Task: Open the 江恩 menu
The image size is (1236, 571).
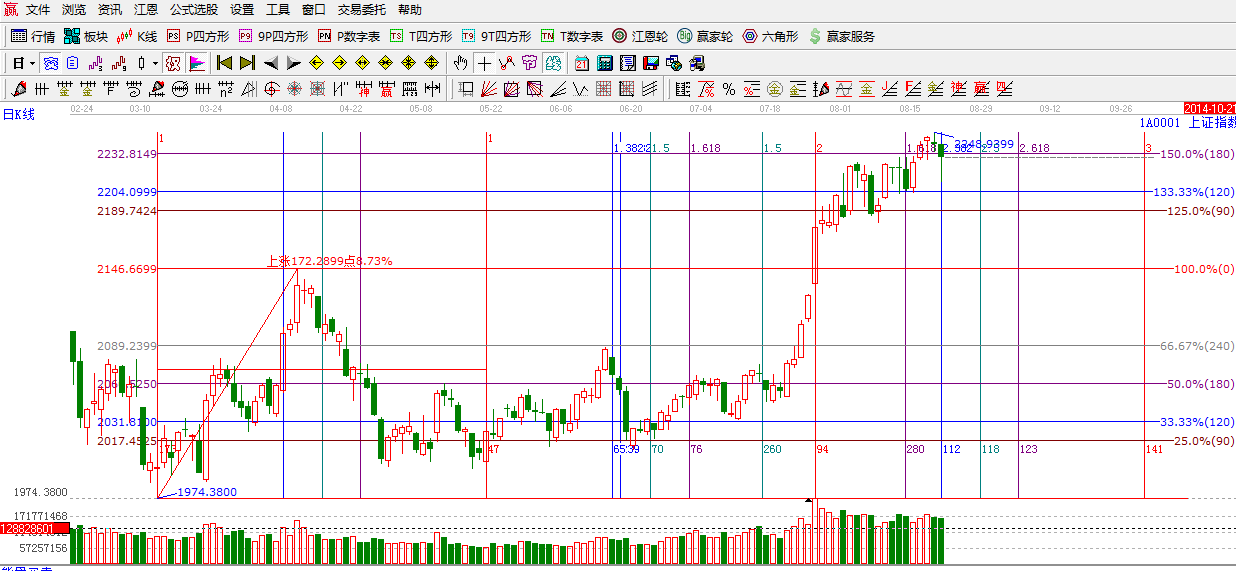Action: point(146,10)
